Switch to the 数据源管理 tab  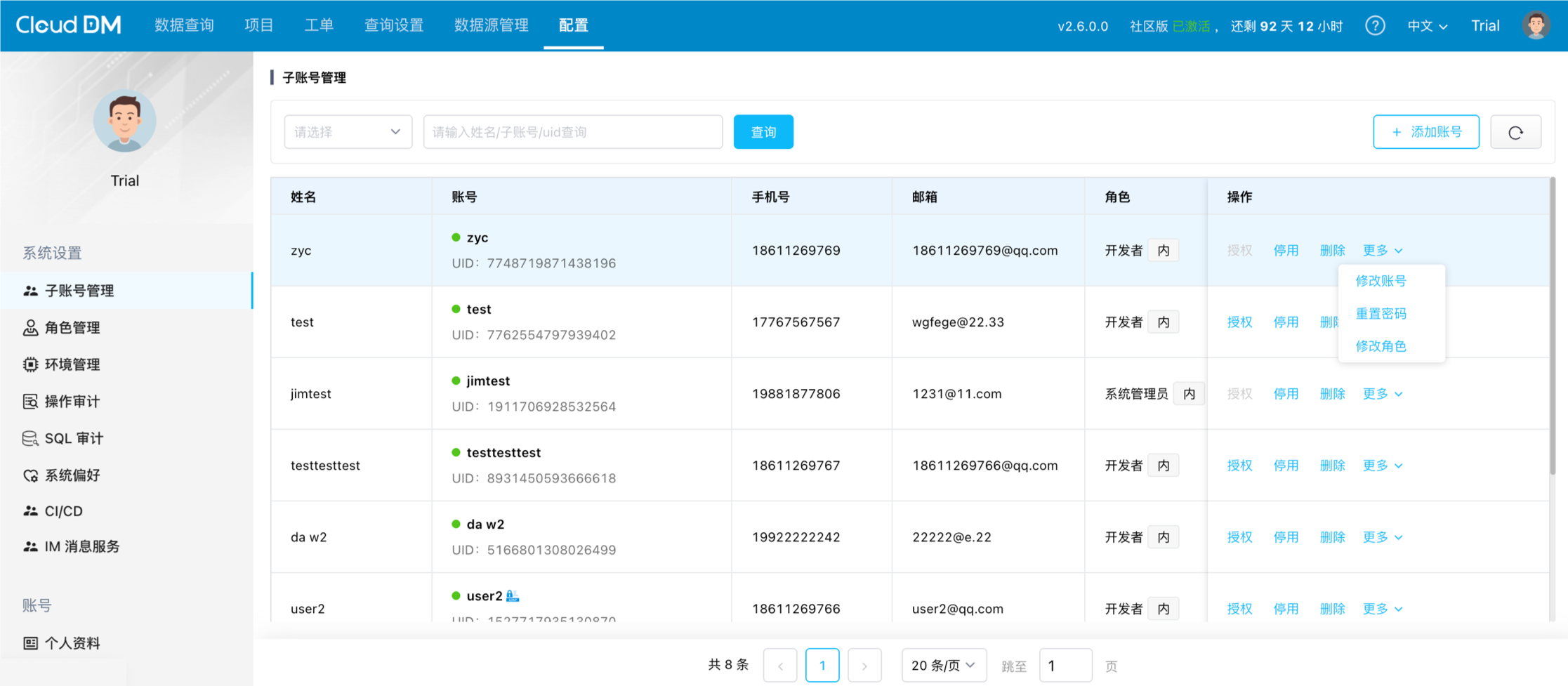[x=491, y=25]
